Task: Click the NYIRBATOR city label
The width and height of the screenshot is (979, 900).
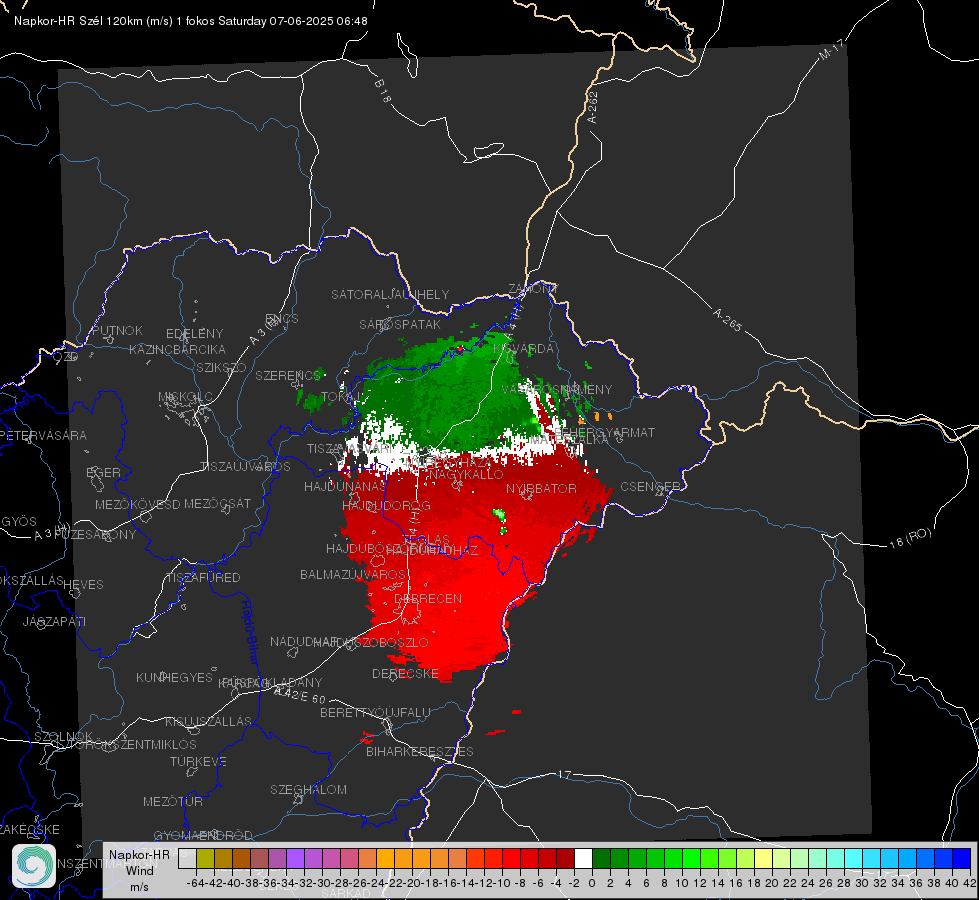Action: tap(541, 488)
